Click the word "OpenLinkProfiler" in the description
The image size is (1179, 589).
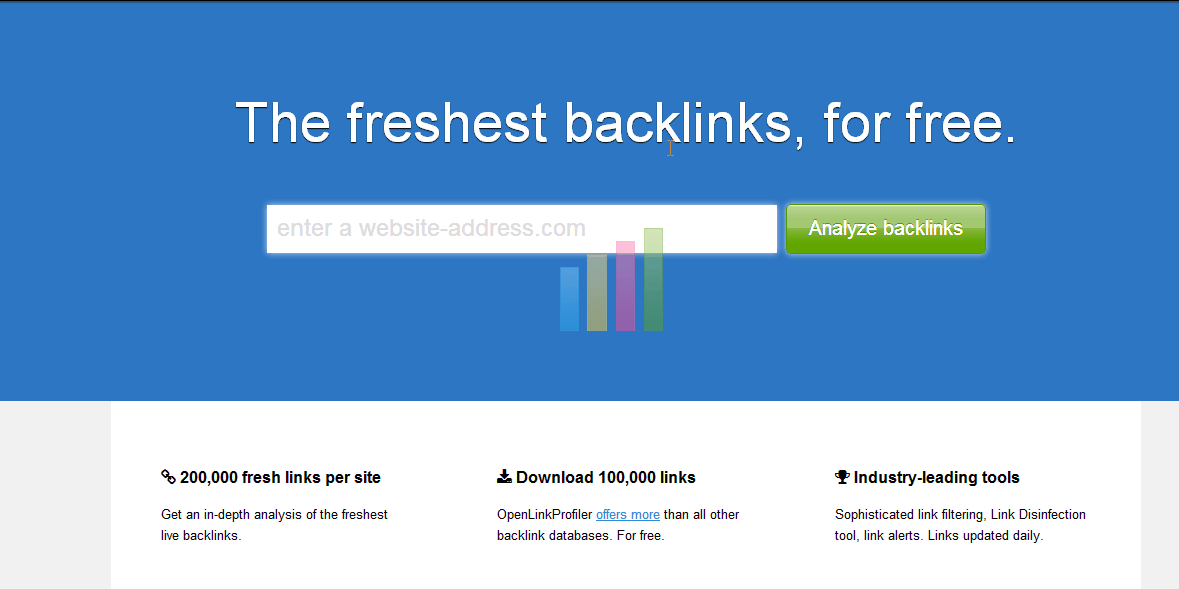(544, 515)
